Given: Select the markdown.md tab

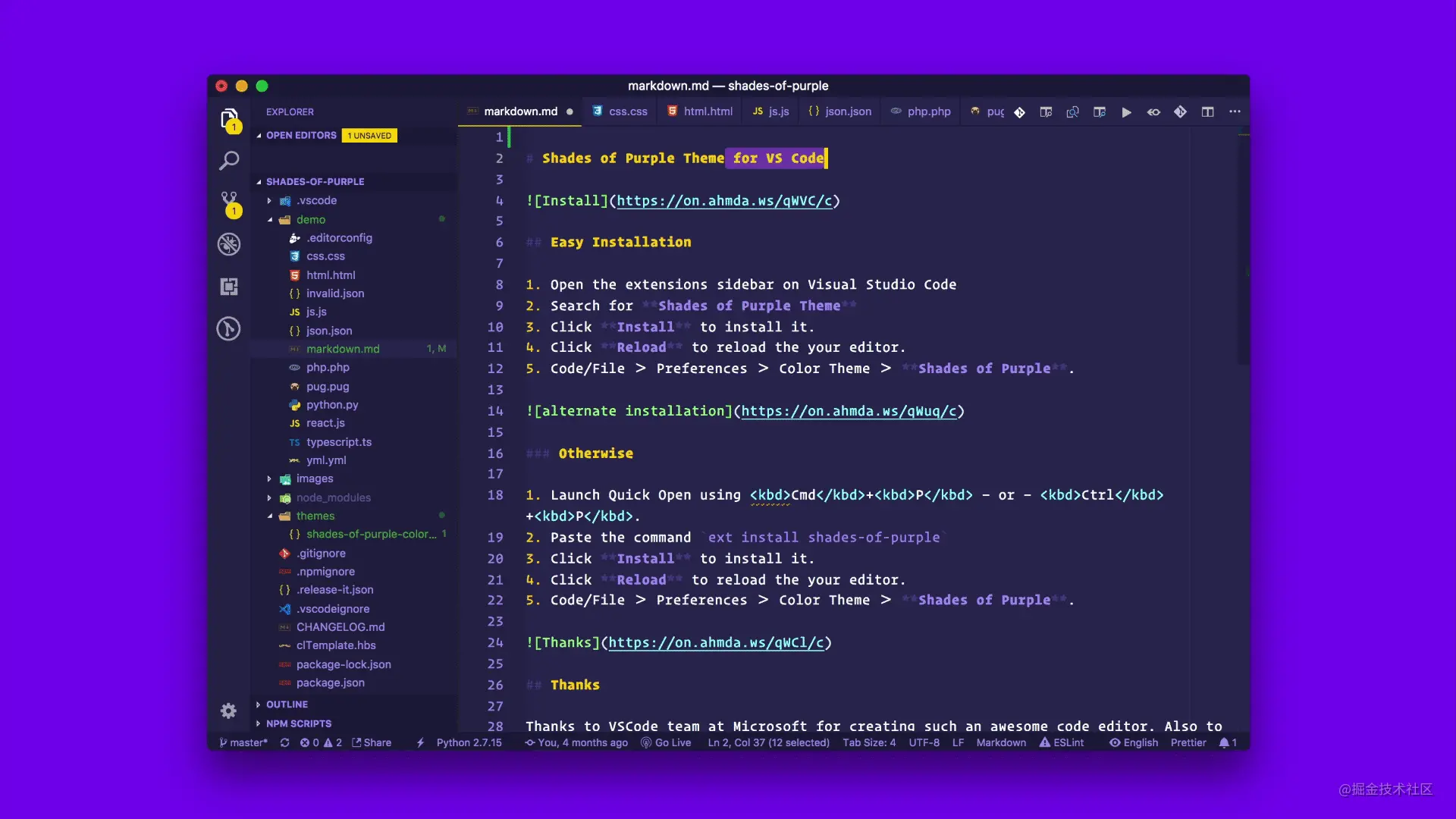Looking at the screenshot, I should pyautogui.click(x=520, y=111).
